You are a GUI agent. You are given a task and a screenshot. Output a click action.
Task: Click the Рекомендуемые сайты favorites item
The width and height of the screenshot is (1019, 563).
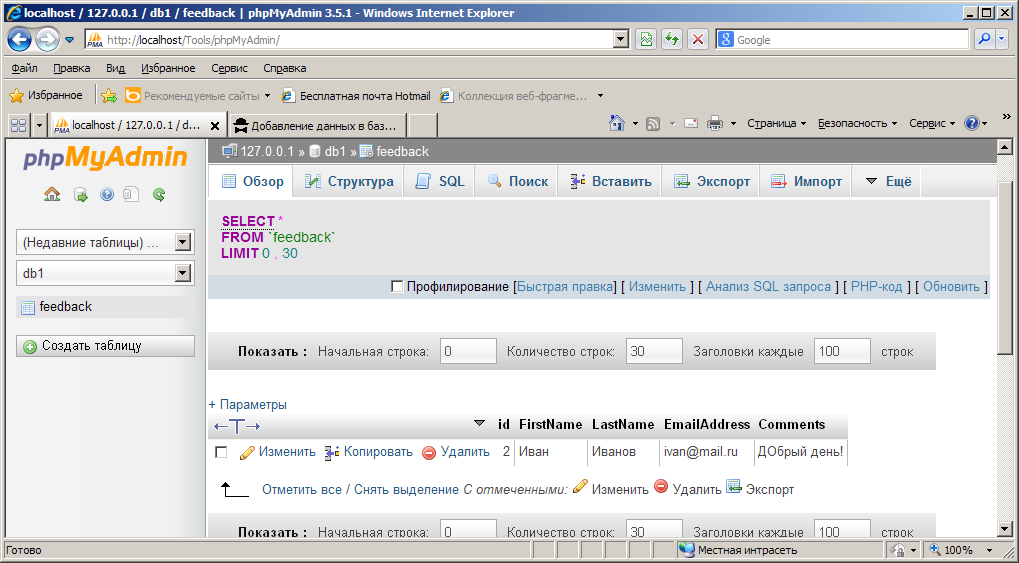pos(198,96)
